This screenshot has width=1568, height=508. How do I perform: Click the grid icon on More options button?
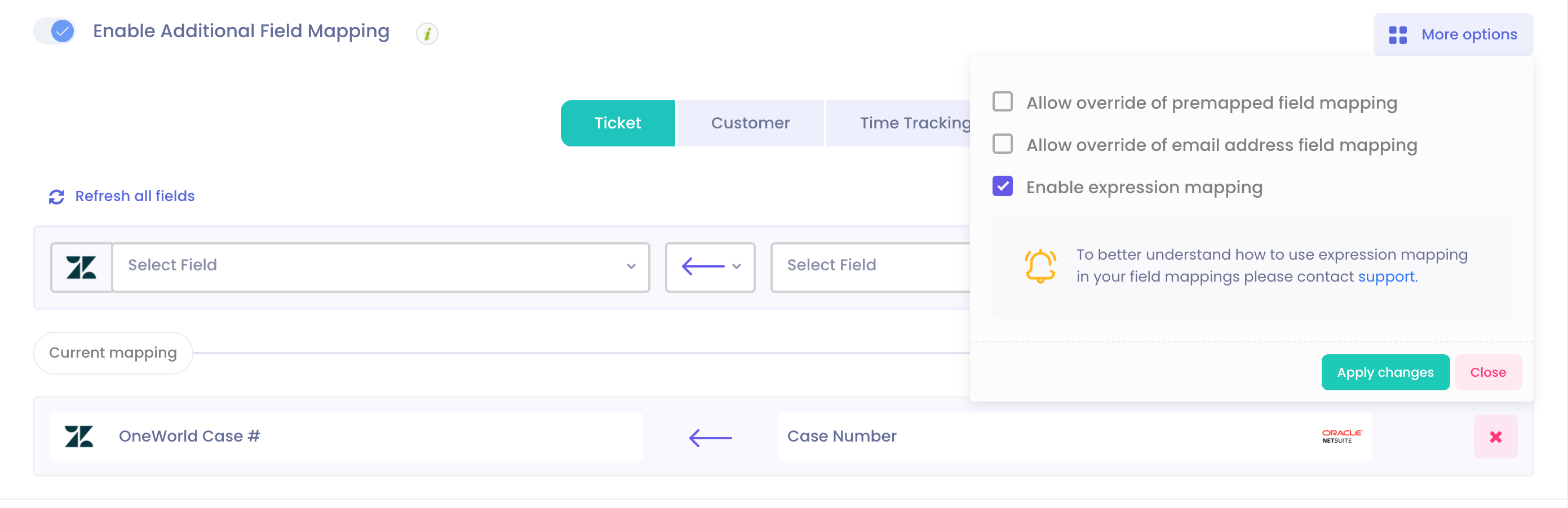pos(1398,35)
